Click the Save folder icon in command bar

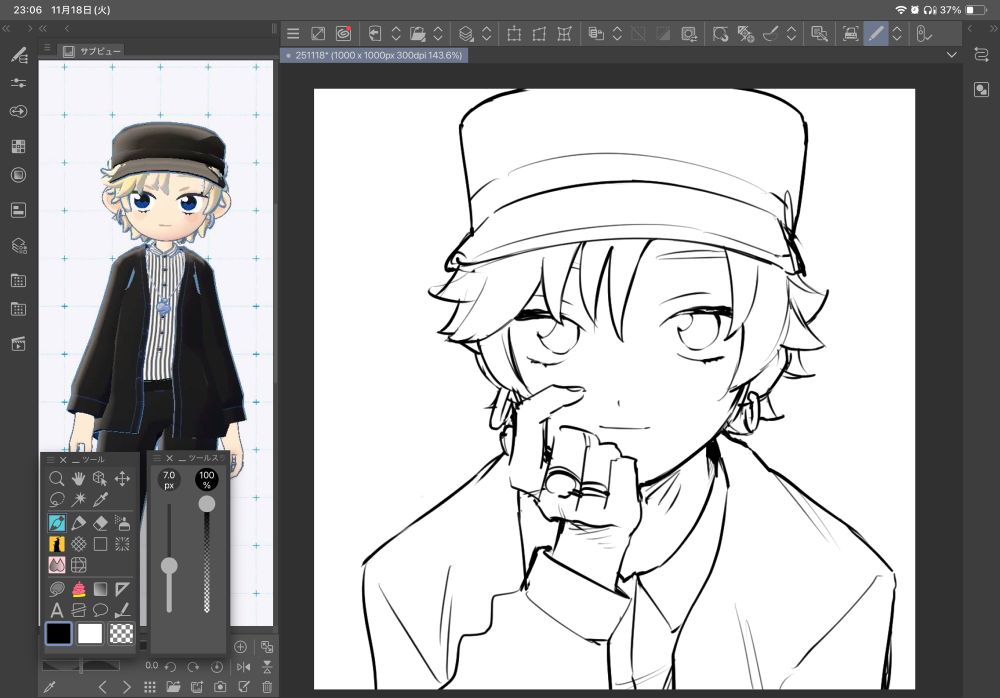point(417,33)
